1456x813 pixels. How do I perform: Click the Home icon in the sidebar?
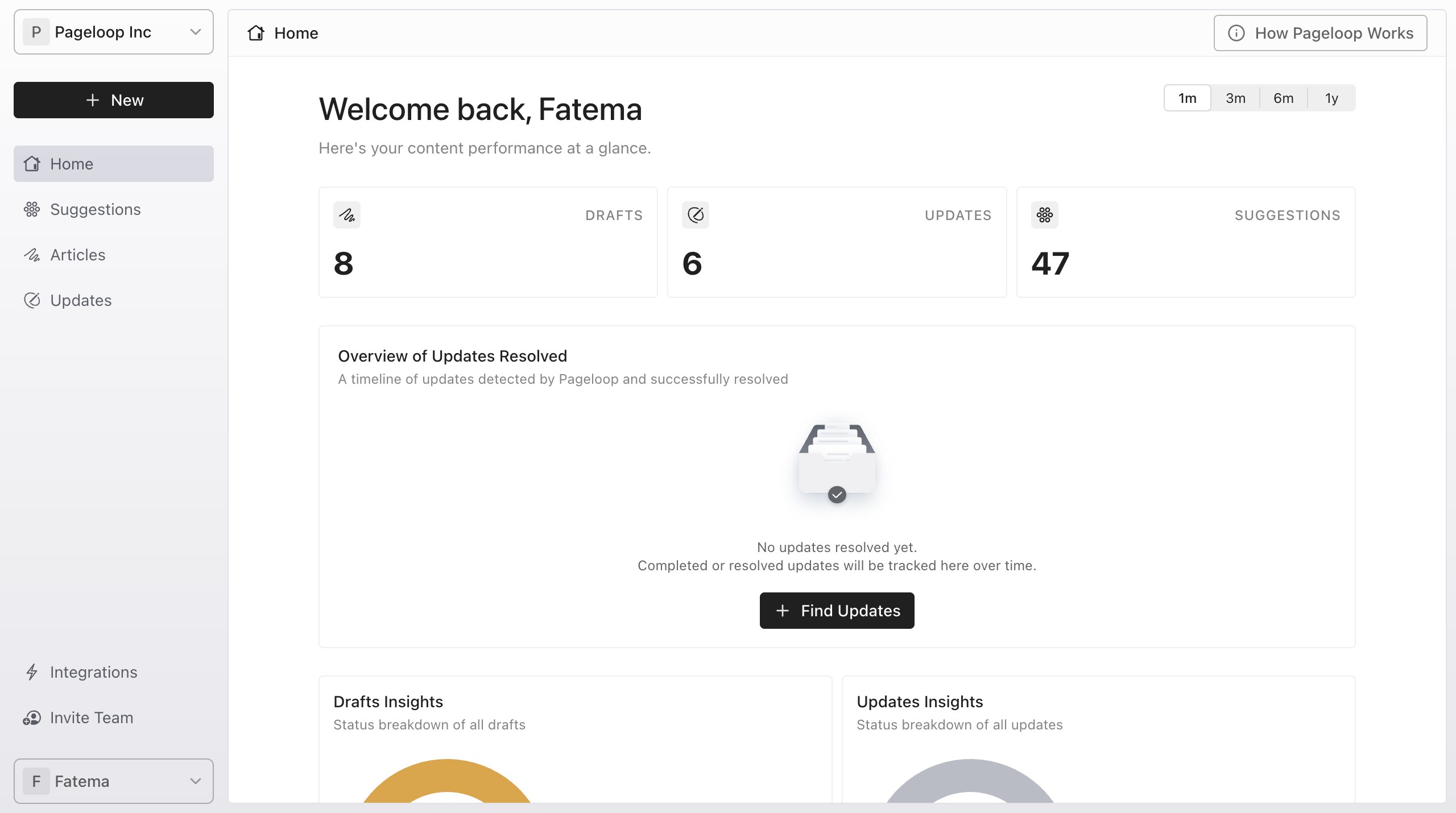pyautogui.click(x=32, y=164)
